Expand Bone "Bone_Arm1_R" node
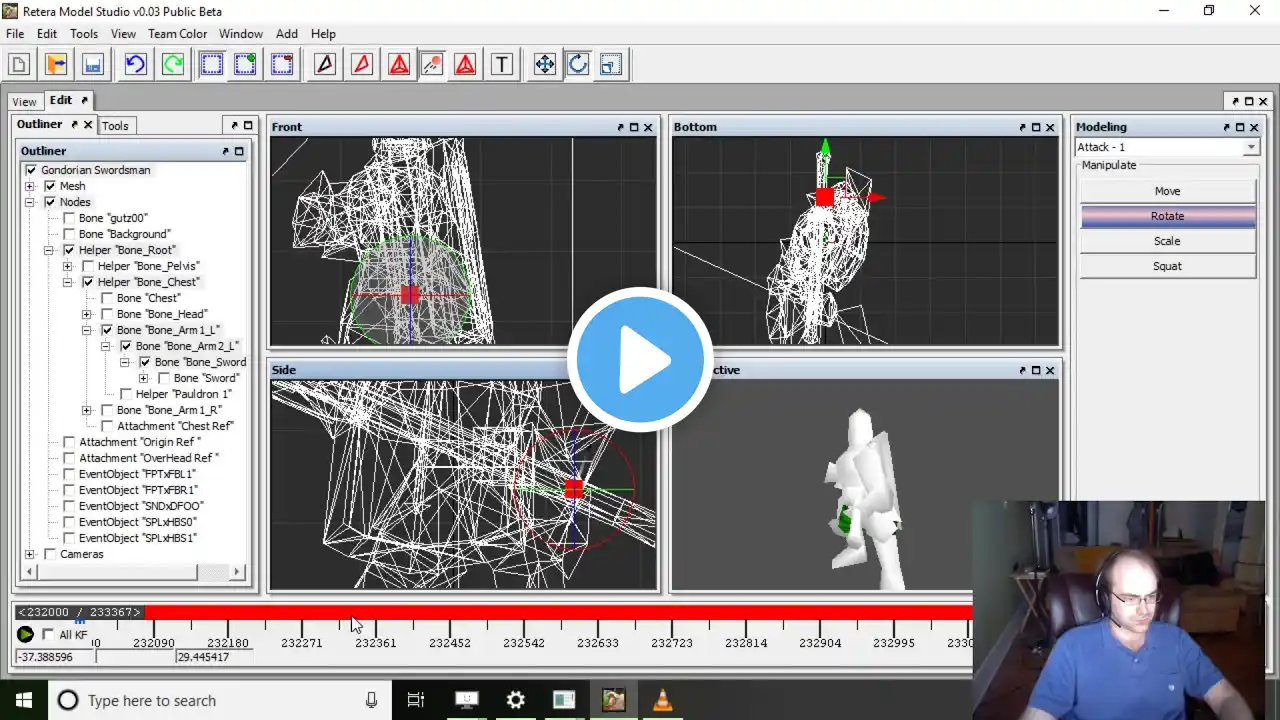 (x=86, y=410)
